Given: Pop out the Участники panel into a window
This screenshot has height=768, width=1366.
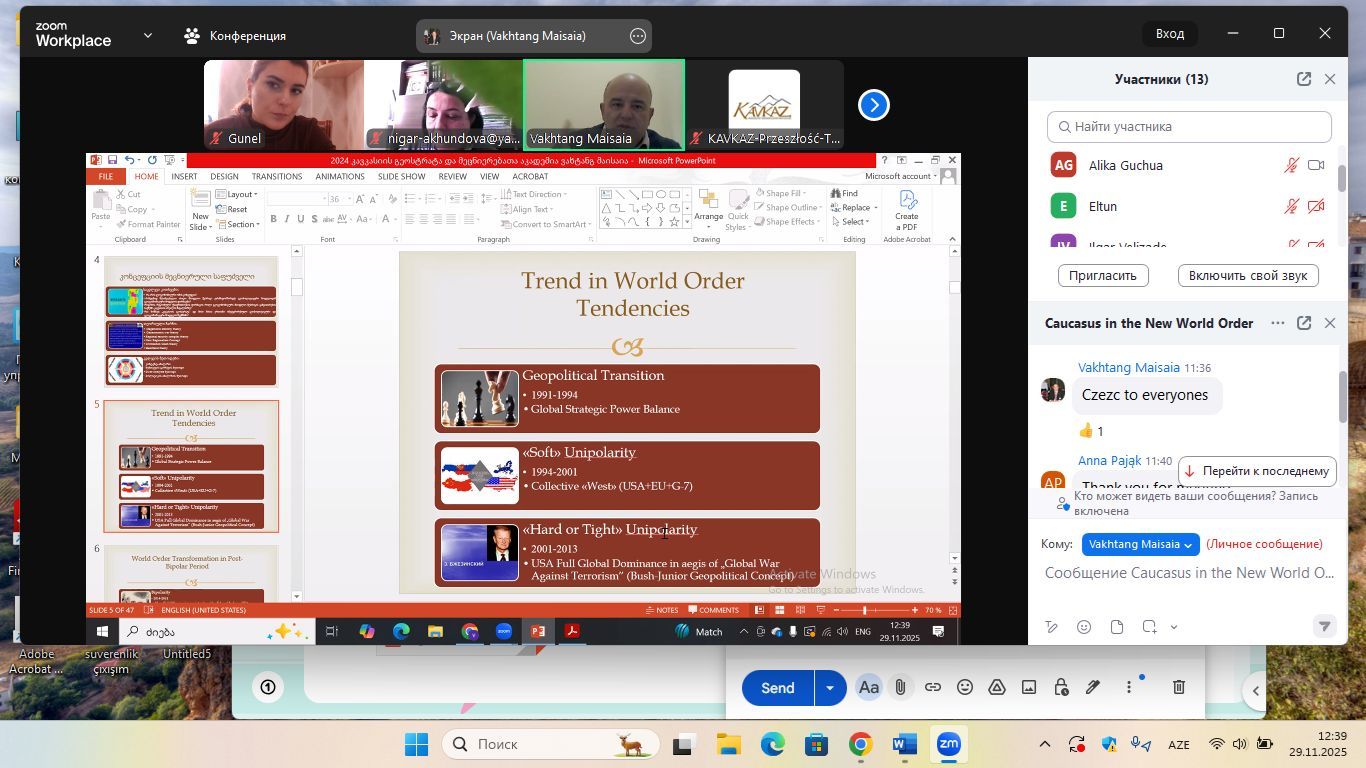Looking at the screenshot, I should (1303, 79).
